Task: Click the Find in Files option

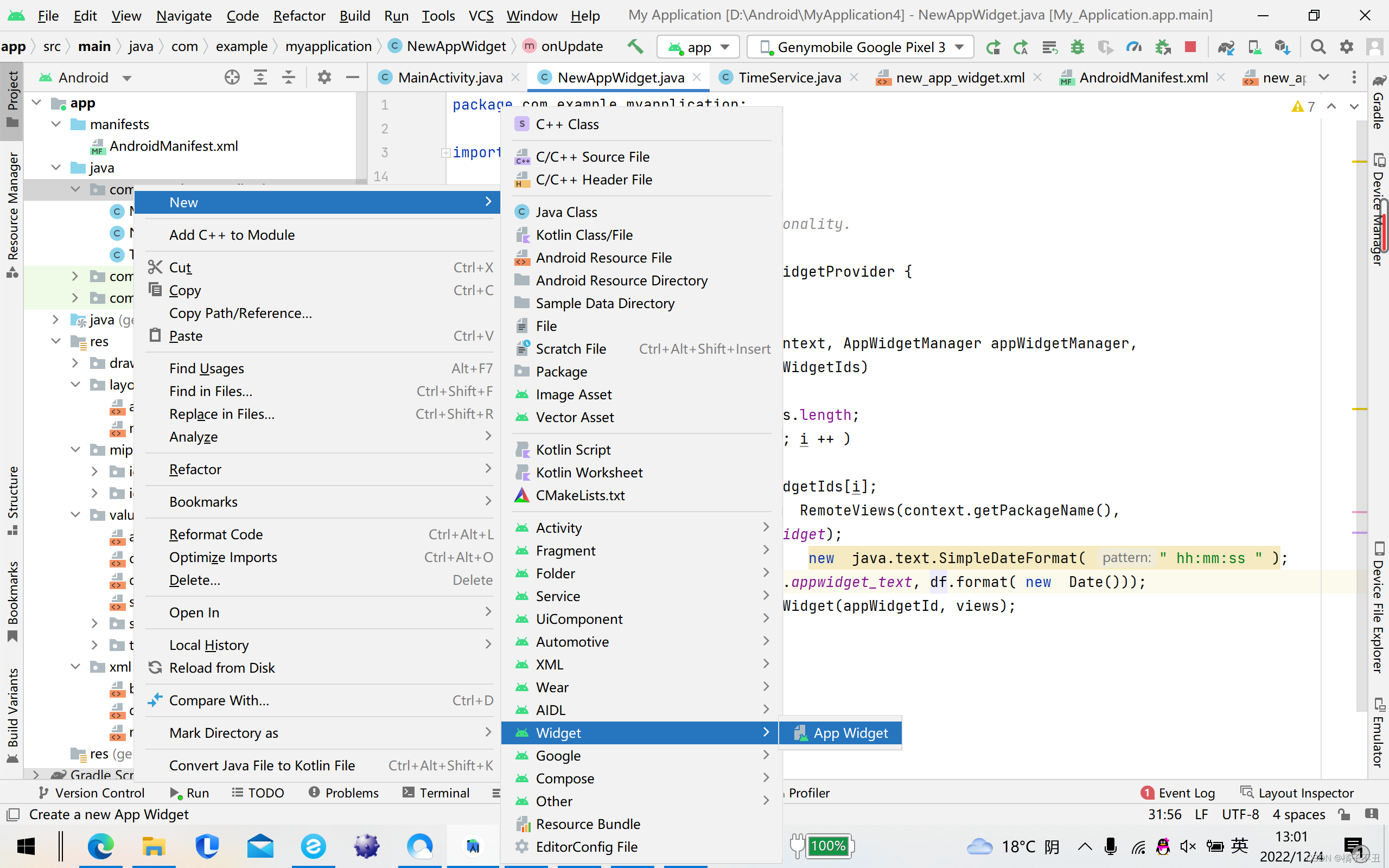Action: tap(211, 390)
